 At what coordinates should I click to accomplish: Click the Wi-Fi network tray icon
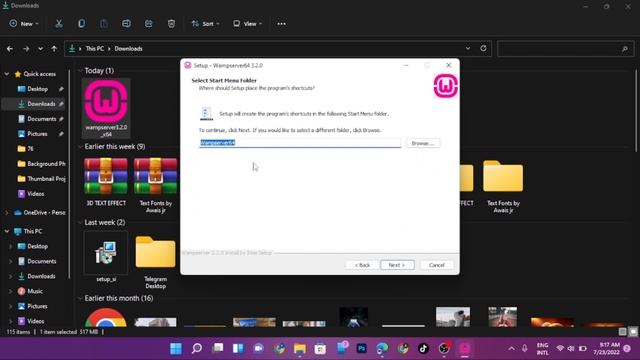coord(560,348)
